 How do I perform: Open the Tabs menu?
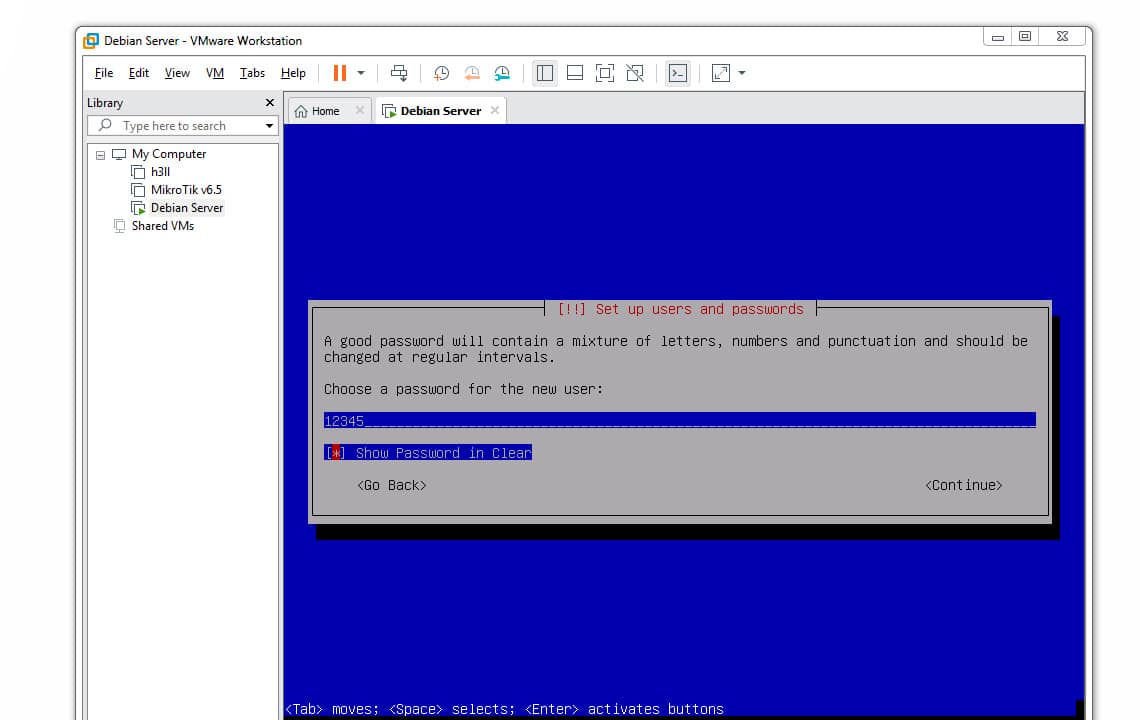pyautogui.click(x=252, y=73)
